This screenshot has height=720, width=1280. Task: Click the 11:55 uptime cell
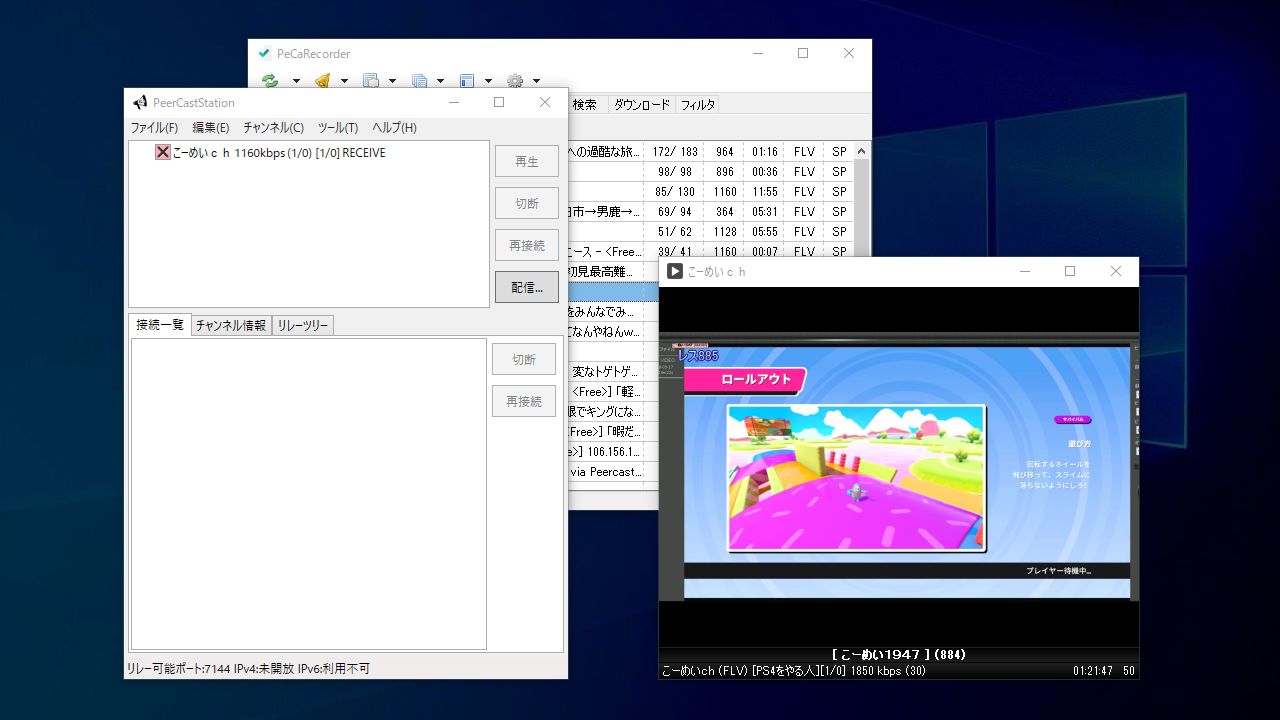pyautogui.click(x=765, y=192)
